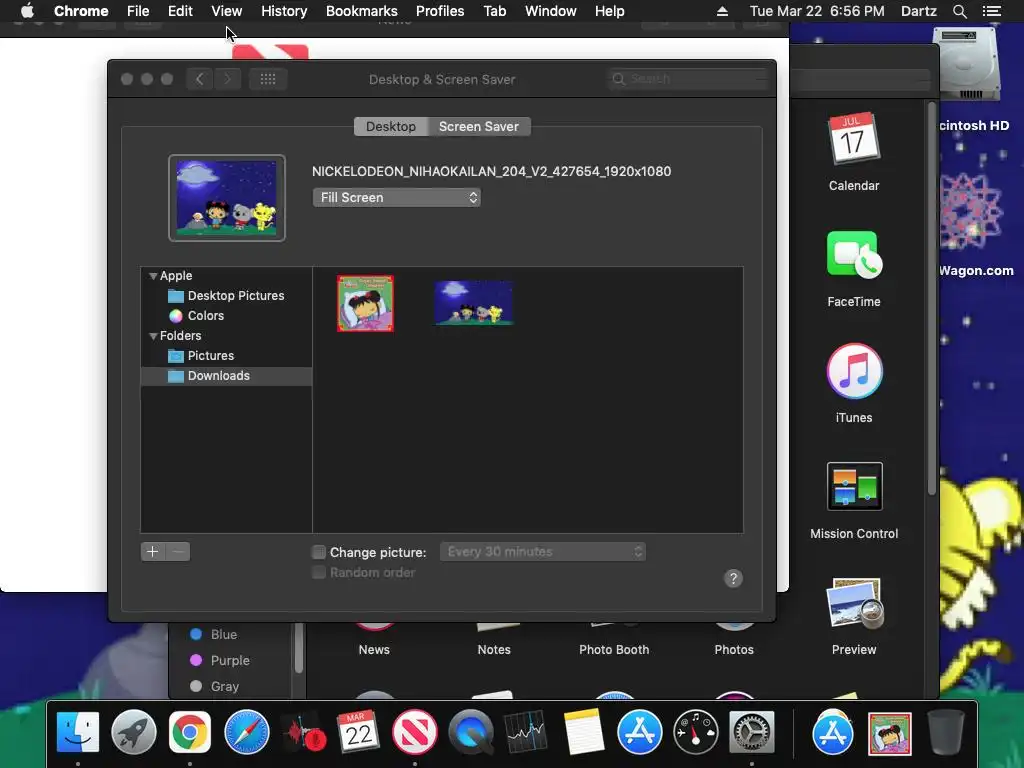Select the Desktop tab

click(391, 126)
